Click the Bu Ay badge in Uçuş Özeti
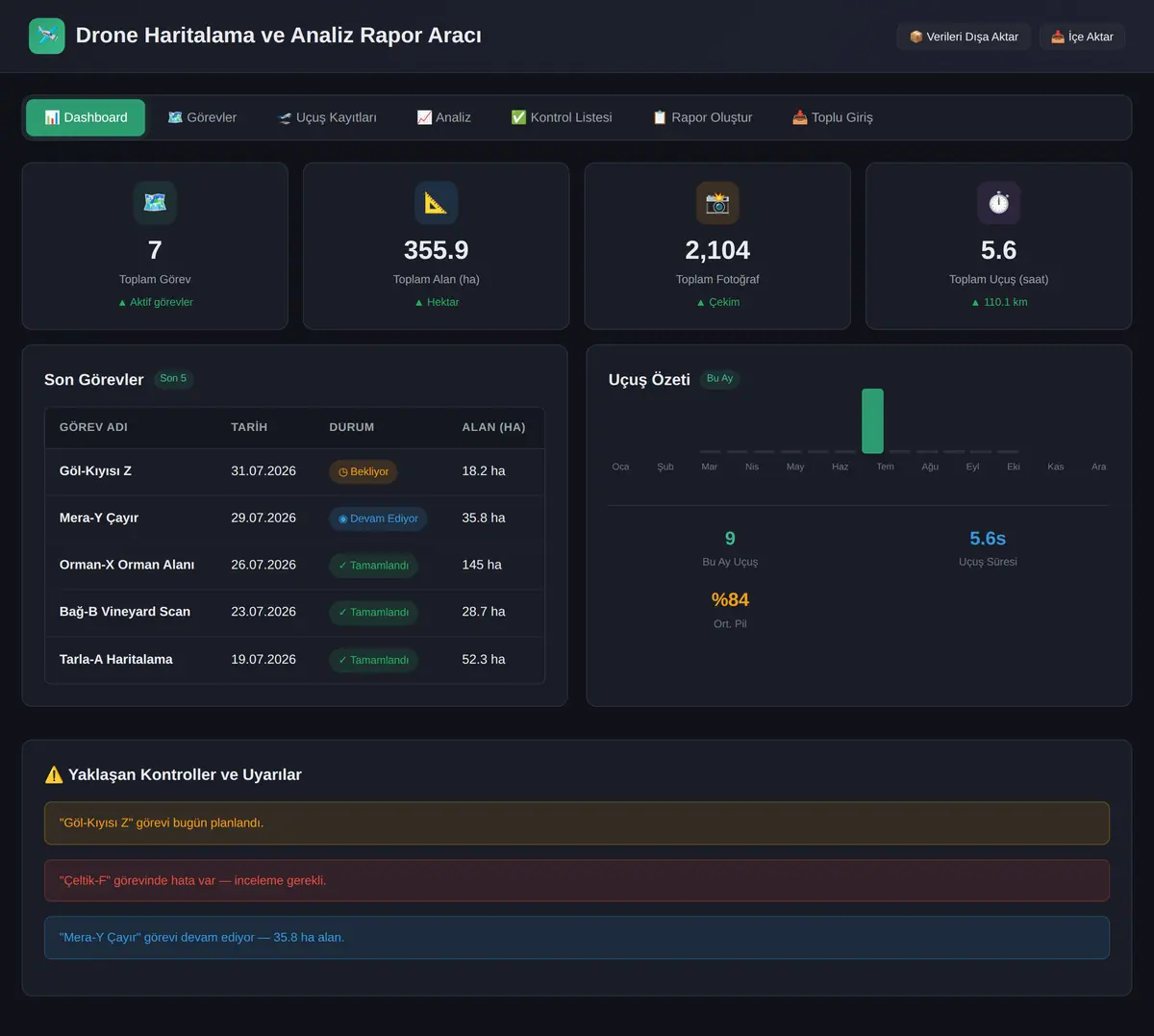This screenshot has height=1036, width=1154. pos(719,379)
